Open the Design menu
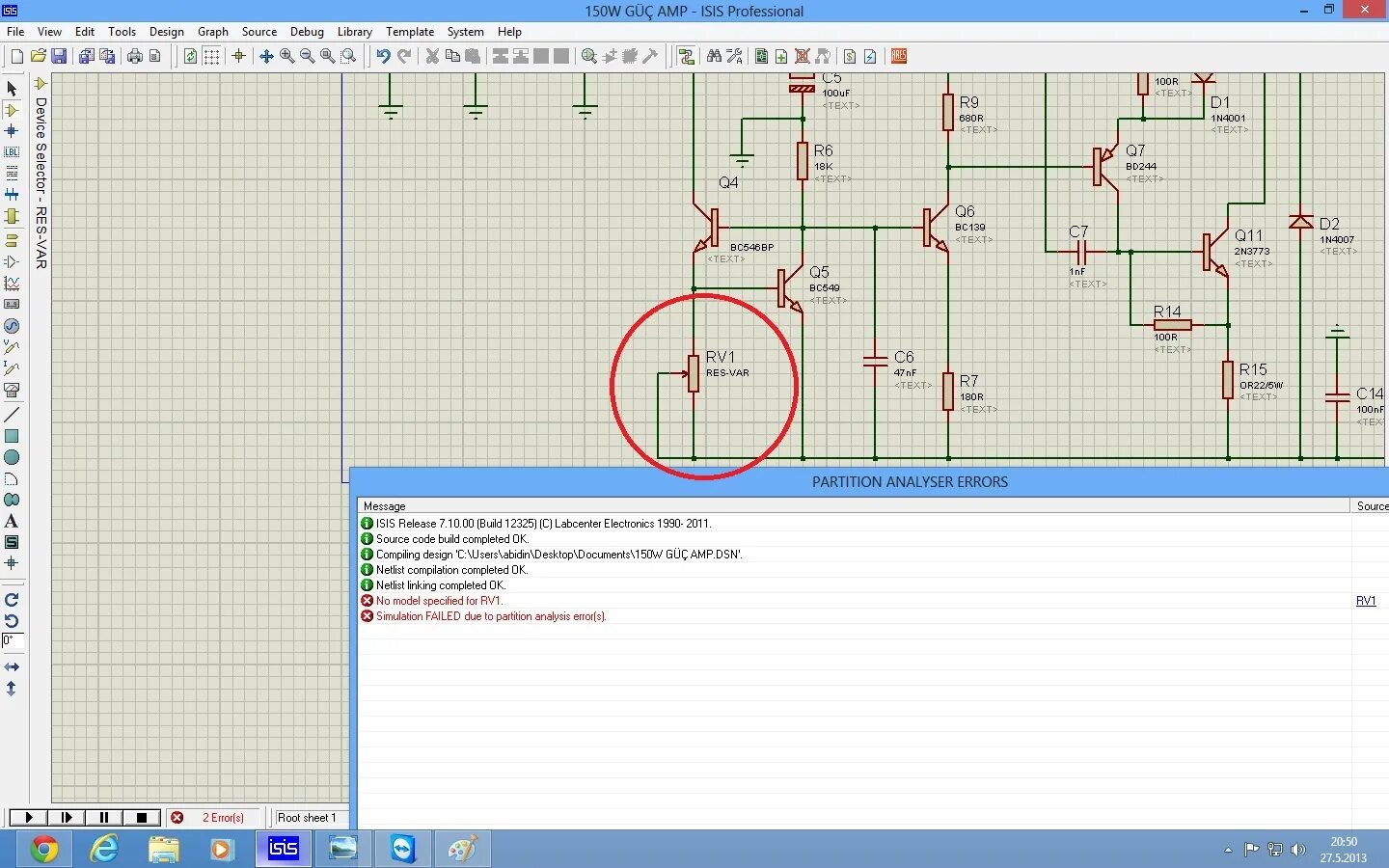 [166, 32]
